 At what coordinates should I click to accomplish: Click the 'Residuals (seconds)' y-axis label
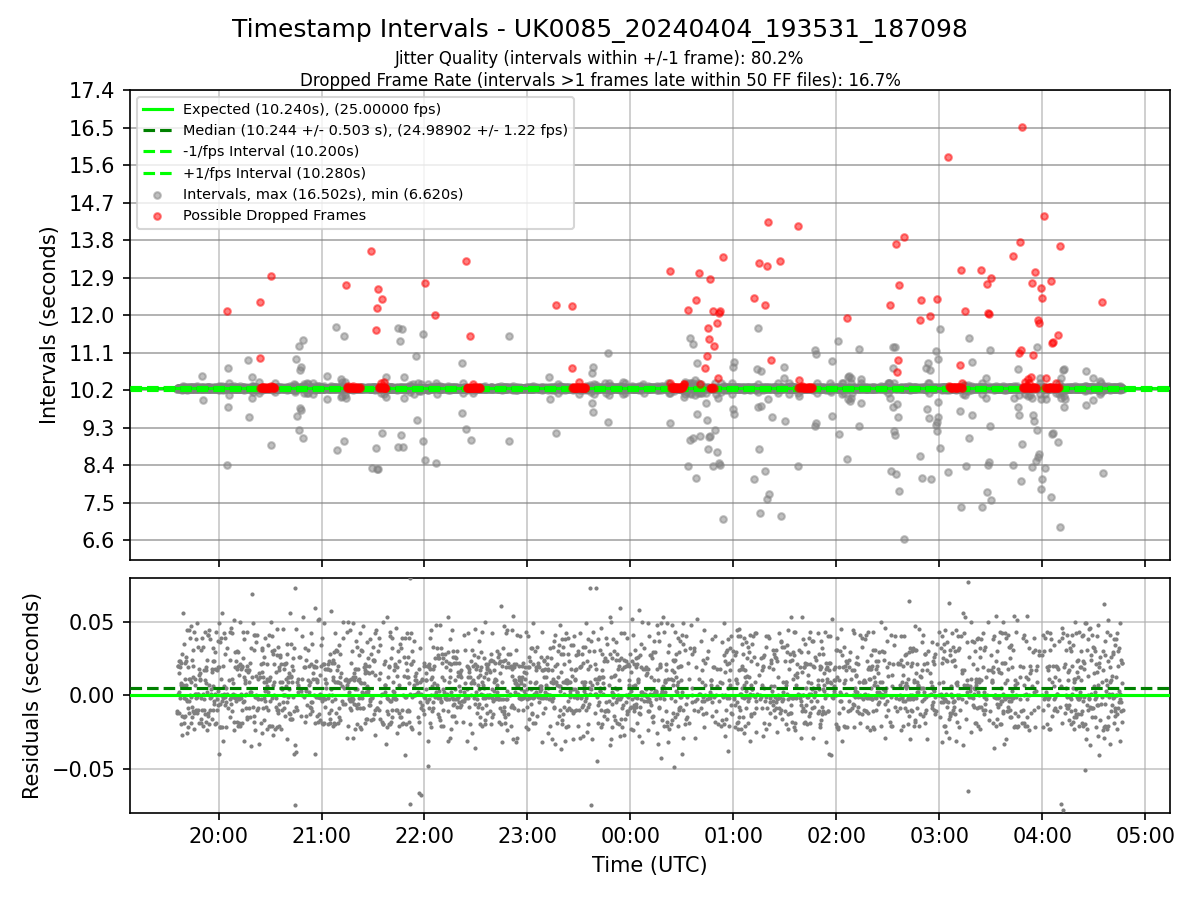pyautogui.click(x=31, y=696)
